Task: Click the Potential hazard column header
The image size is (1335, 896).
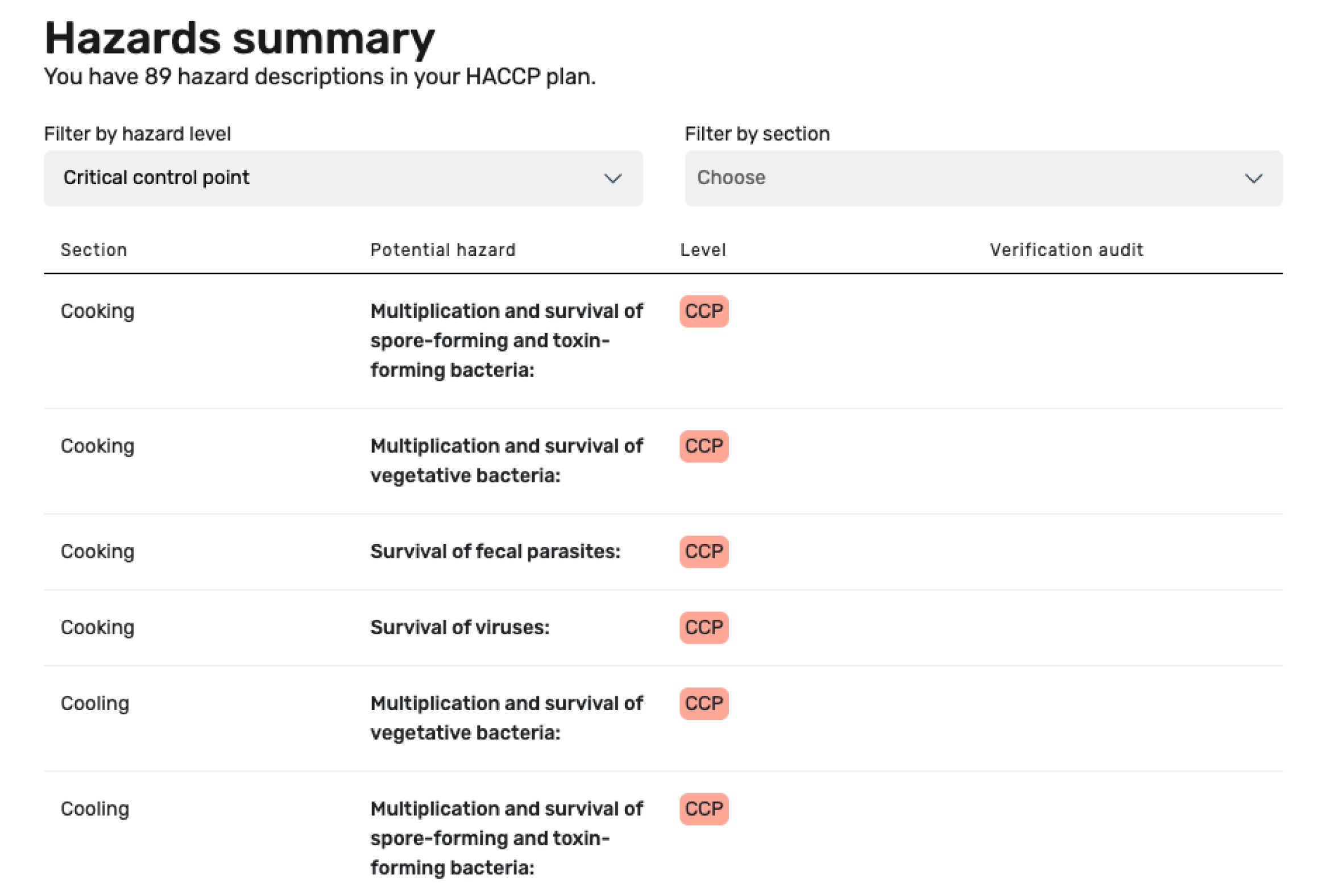Action: click(443, 250)
